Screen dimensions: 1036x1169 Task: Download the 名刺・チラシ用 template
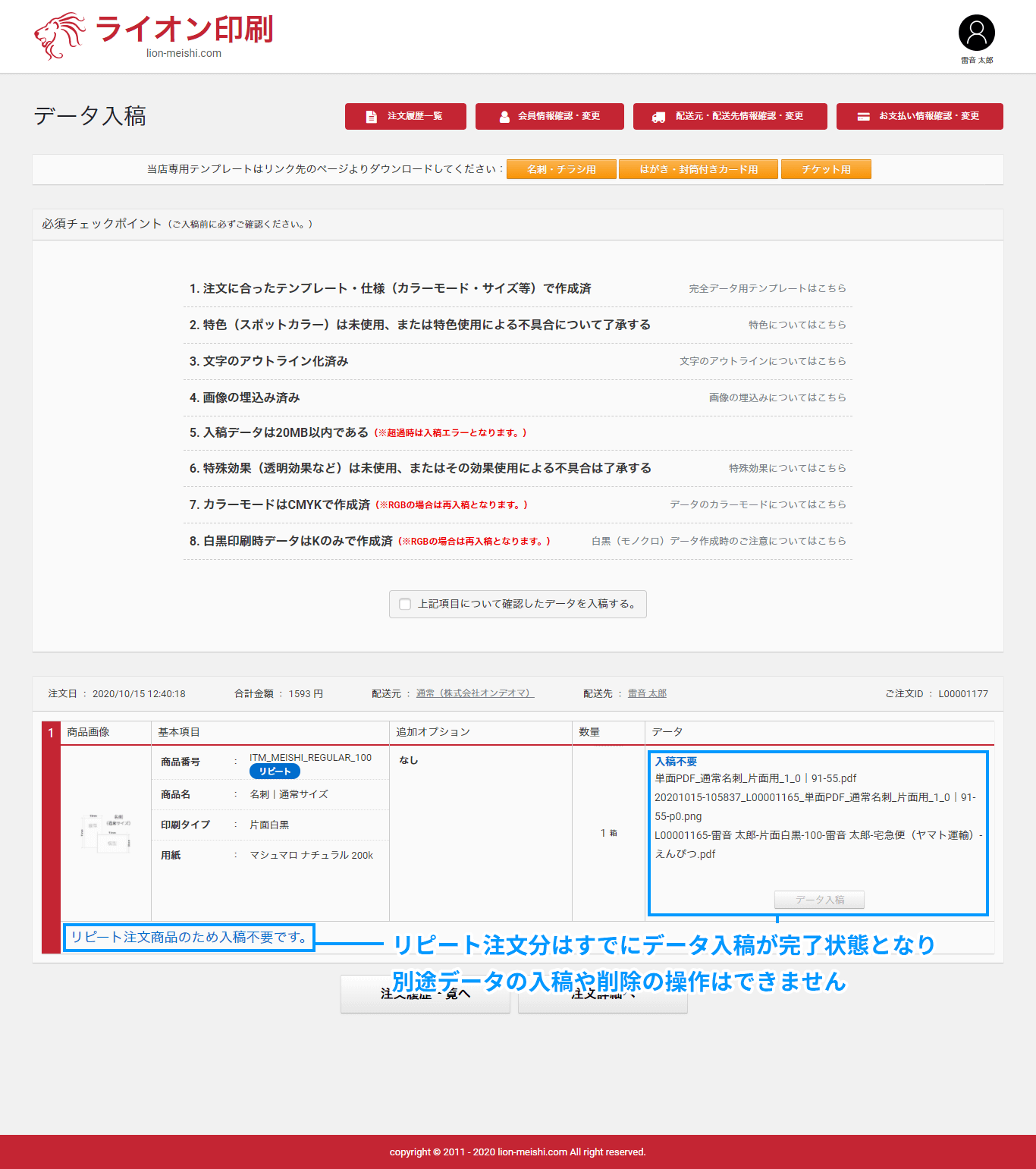coord(561,169)
